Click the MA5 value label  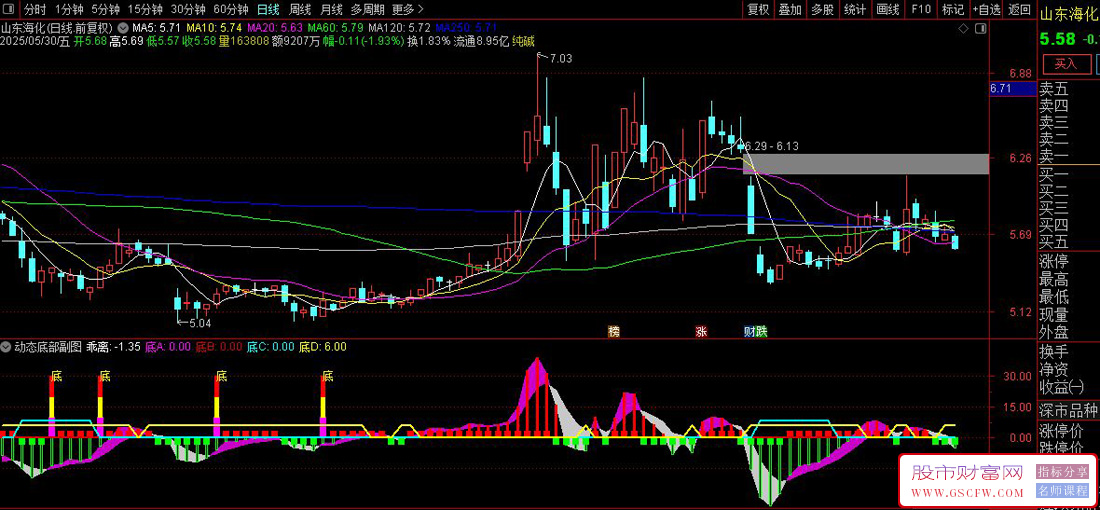[x=157, y=28]
